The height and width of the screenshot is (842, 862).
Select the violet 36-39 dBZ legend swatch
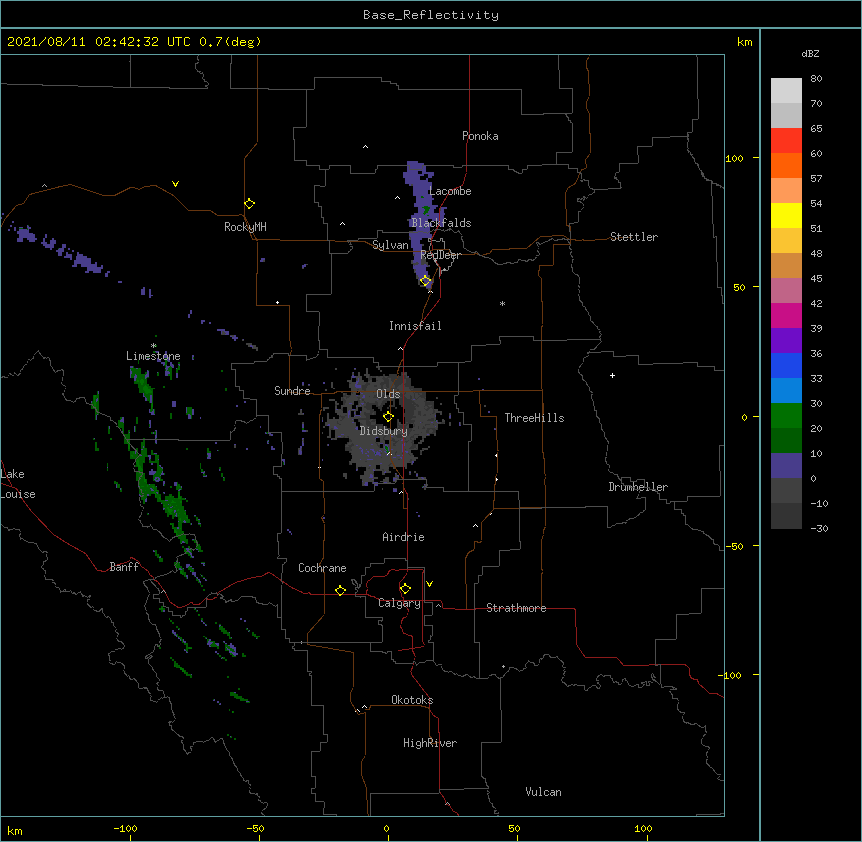(786, 341)
